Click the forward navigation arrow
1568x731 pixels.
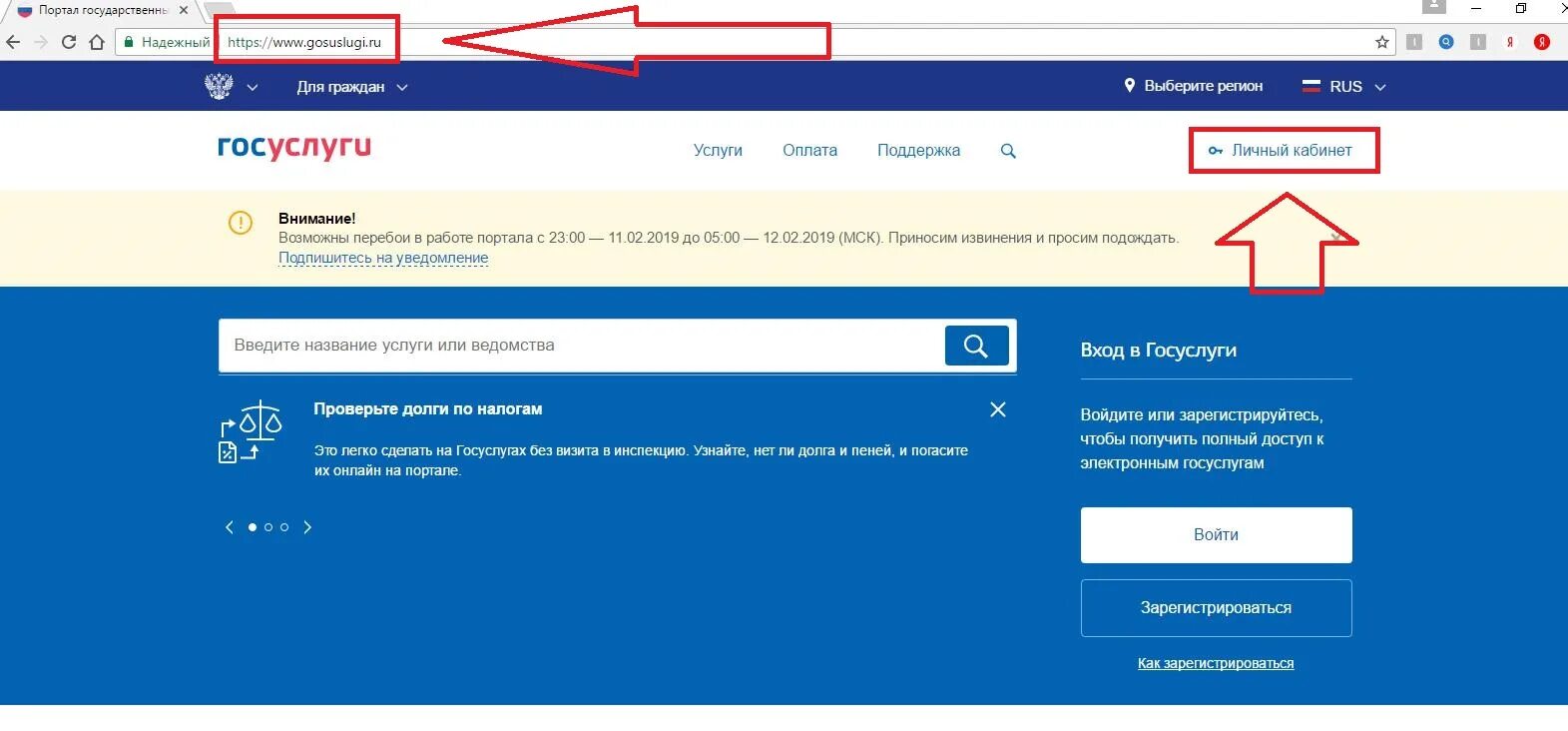(41, 42)
